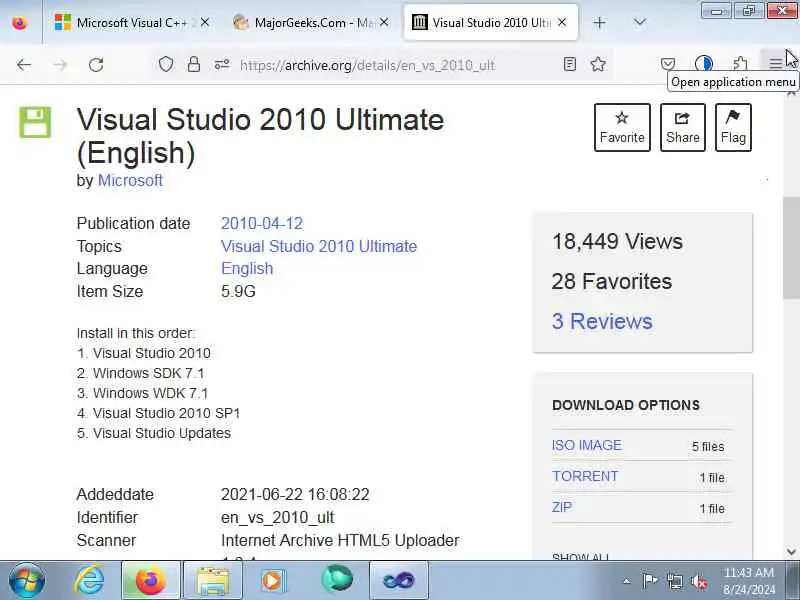Open the 3 Reviews link
The image size is (800, 600).
coord(602,321)
